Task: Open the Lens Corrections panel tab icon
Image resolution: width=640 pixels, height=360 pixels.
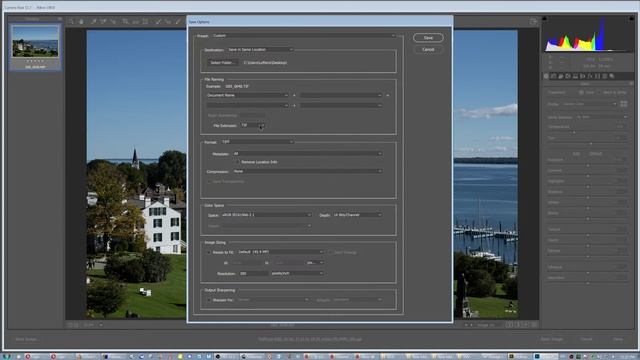Action: (583, 76)
